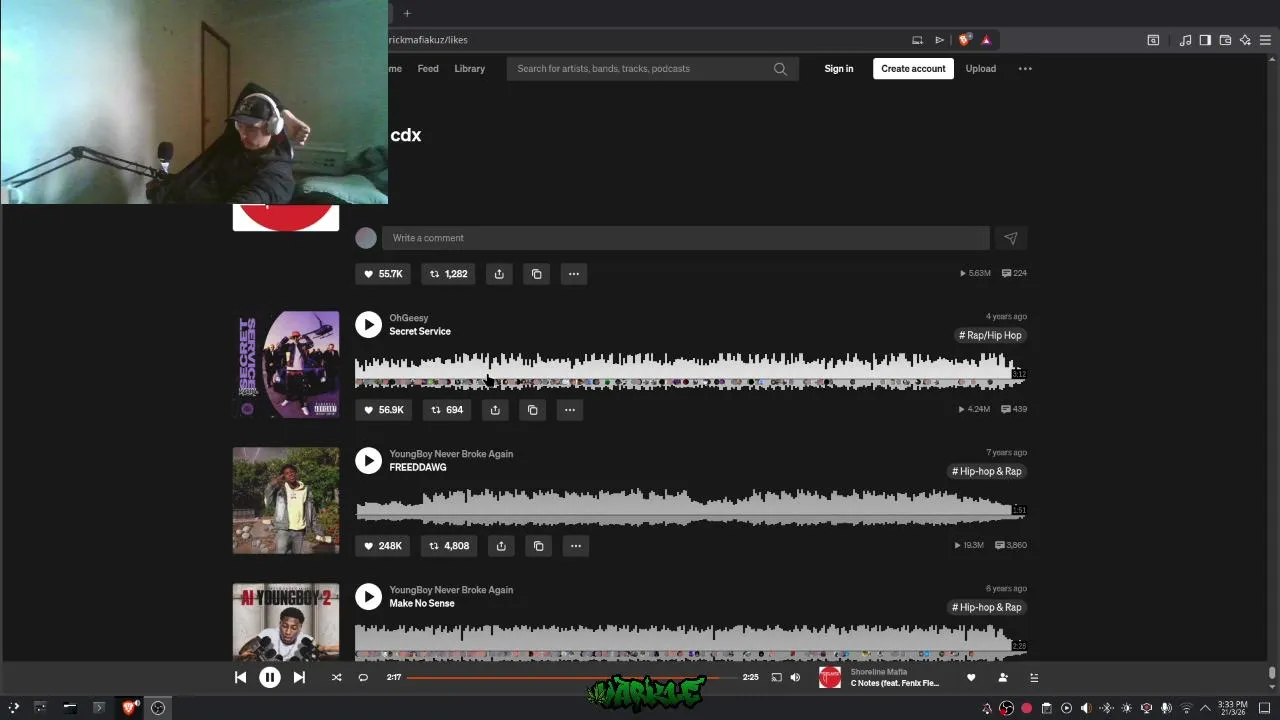This screenshot has width=1280, height=720.
Task: Open the Upload page
Action: (981, 69)
